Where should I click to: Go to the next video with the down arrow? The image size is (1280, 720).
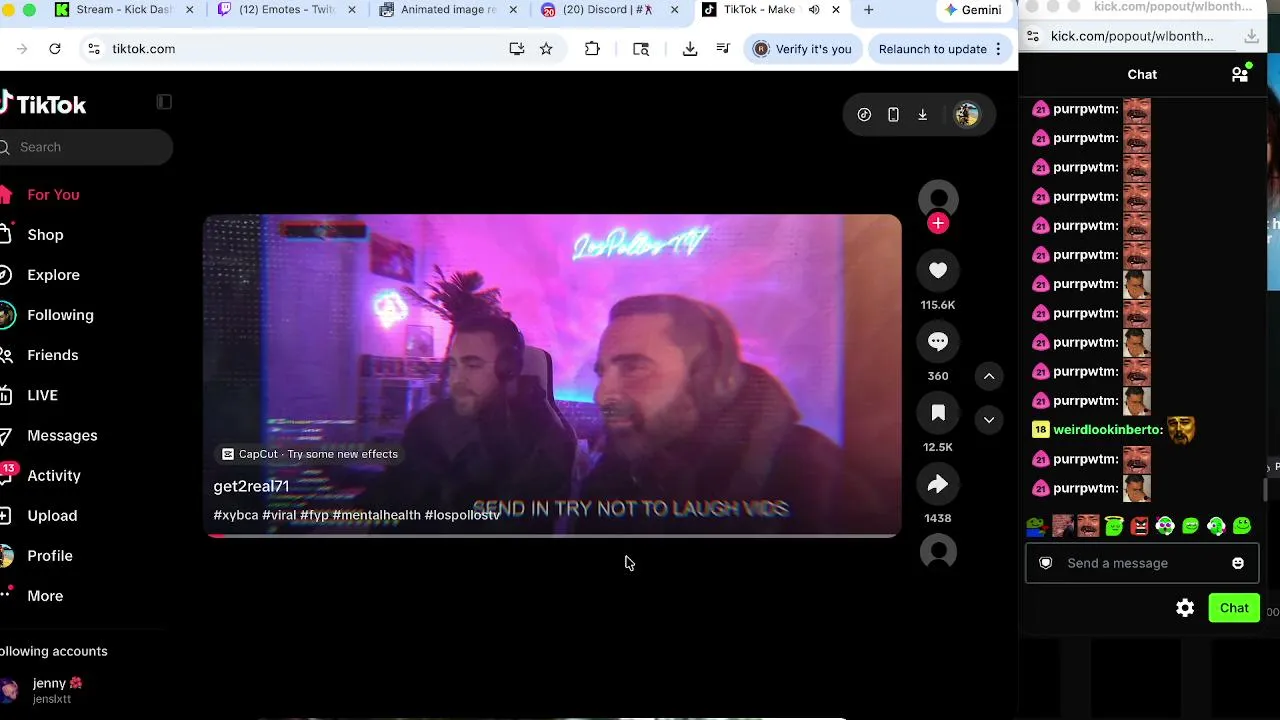(989, 420)
